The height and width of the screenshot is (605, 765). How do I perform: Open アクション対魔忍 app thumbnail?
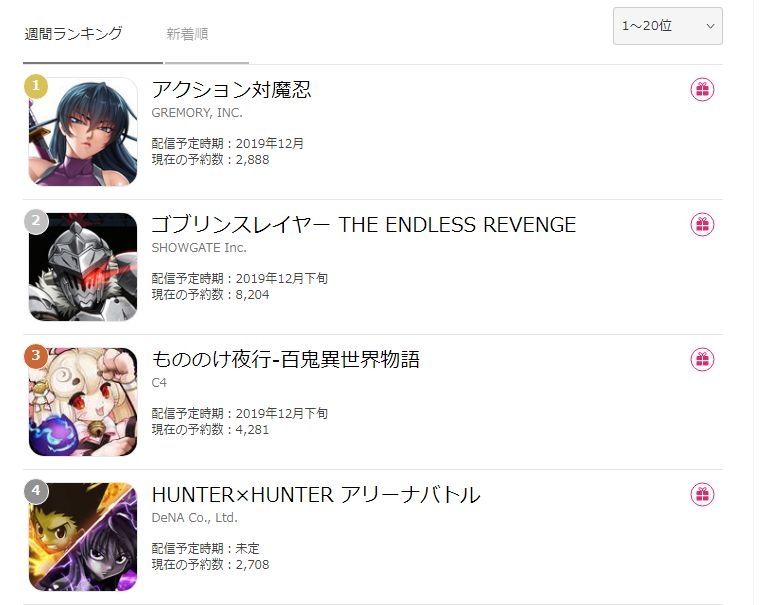83,132
